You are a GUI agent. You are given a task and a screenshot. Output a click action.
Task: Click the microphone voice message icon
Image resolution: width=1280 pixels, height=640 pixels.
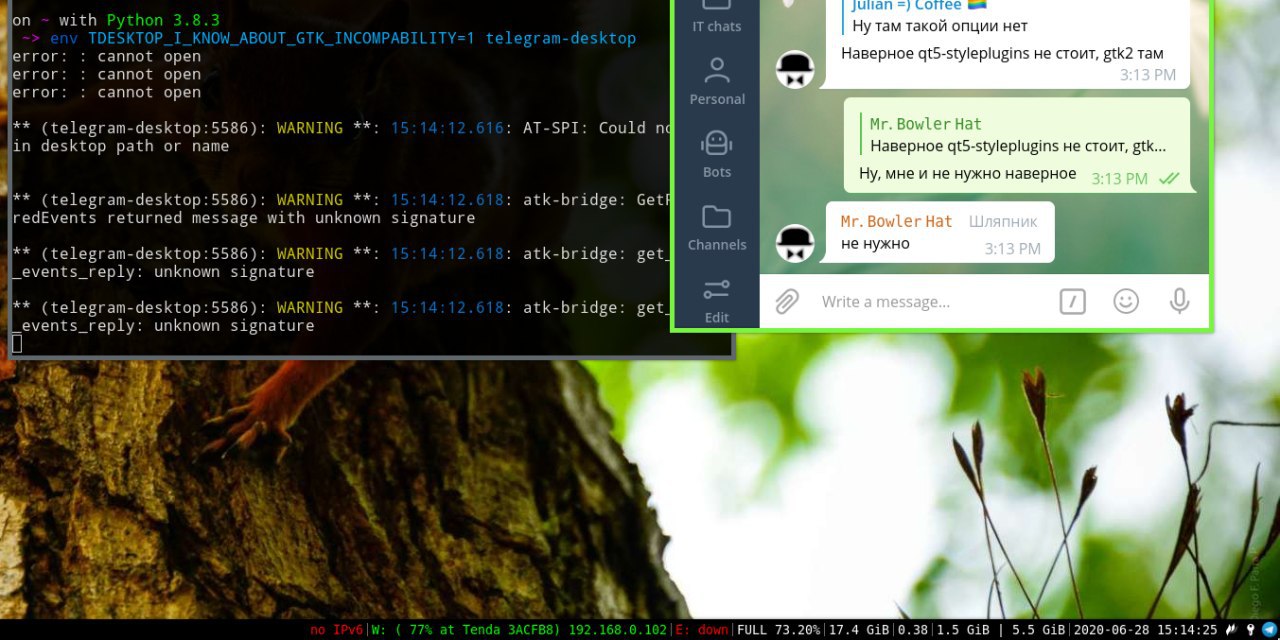point(1180,301)
